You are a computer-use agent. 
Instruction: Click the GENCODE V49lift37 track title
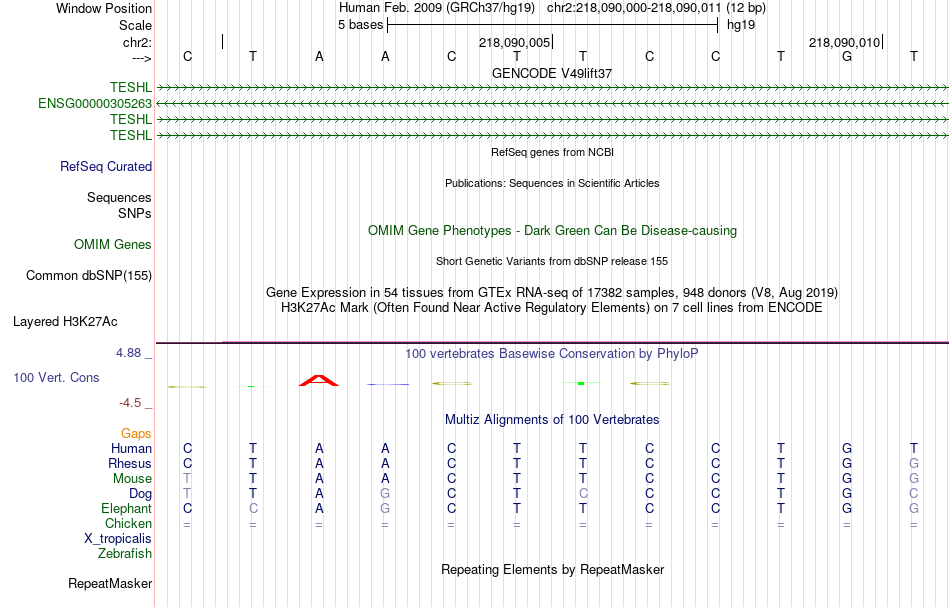coord(552,73)
